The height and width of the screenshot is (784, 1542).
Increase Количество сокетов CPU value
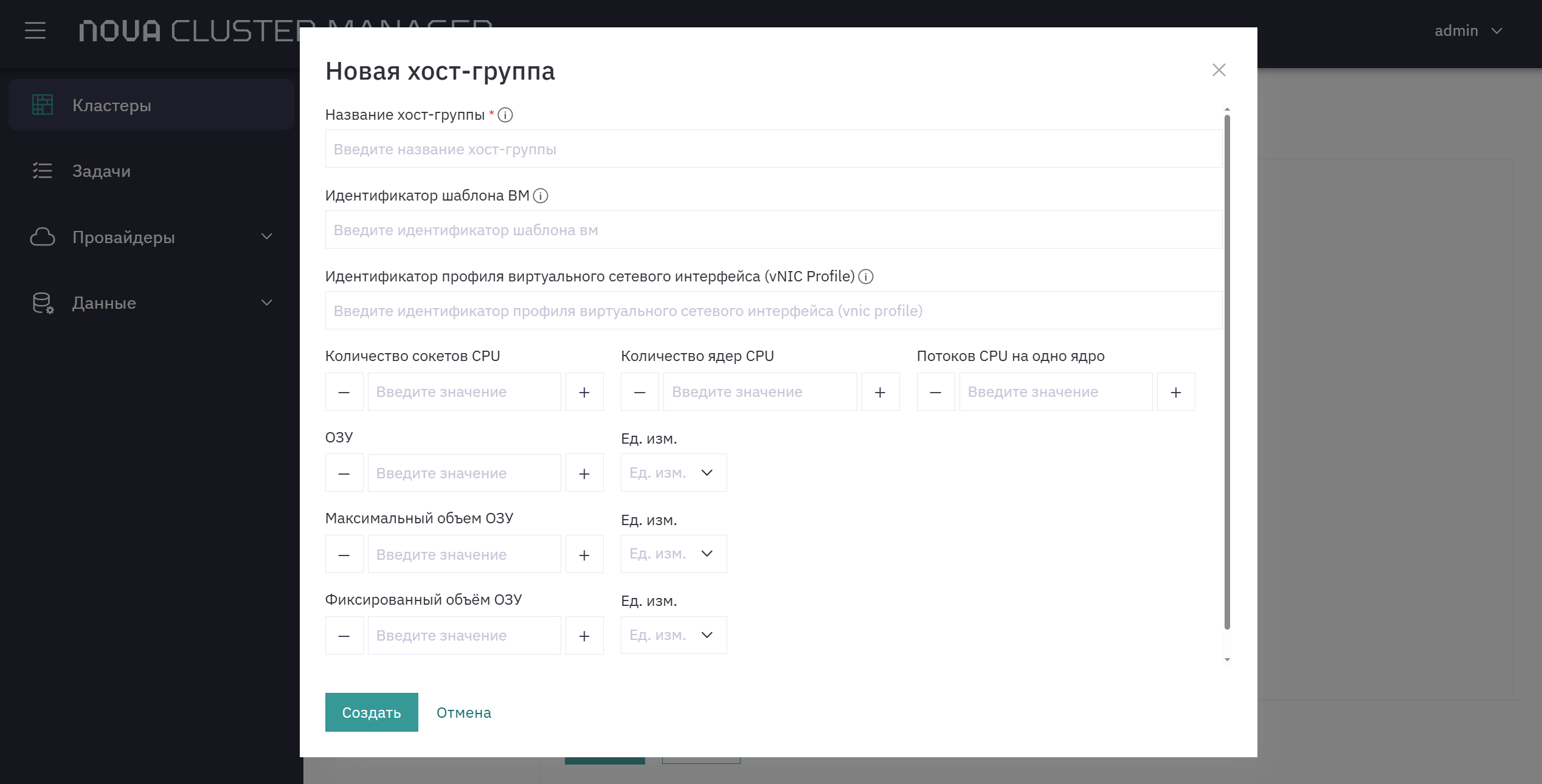point(584,392)
